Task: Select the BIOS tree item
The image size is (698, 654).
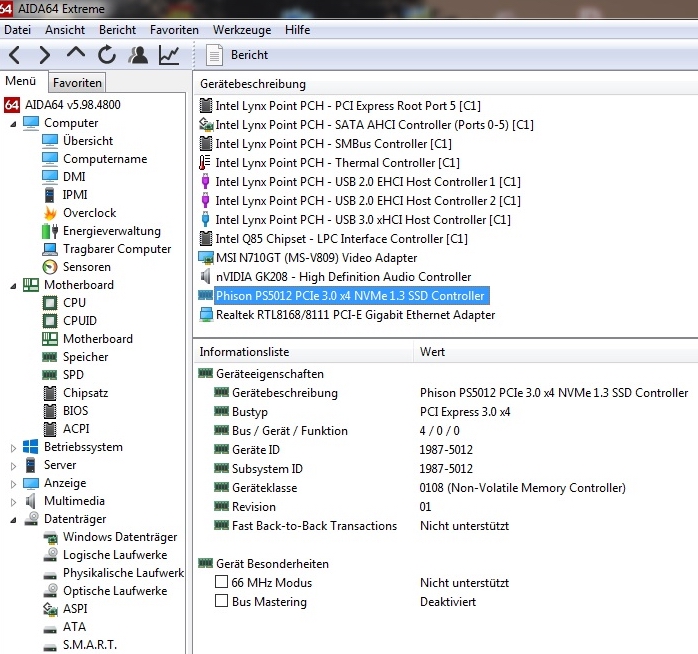Action: [x=76, y=410]
